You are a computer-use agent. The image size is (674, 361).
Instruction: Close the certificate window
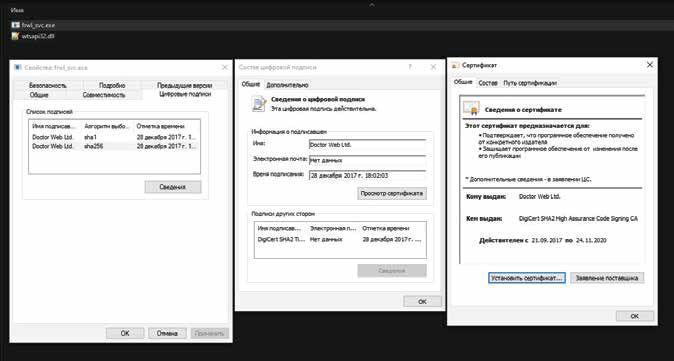(649, 65)
